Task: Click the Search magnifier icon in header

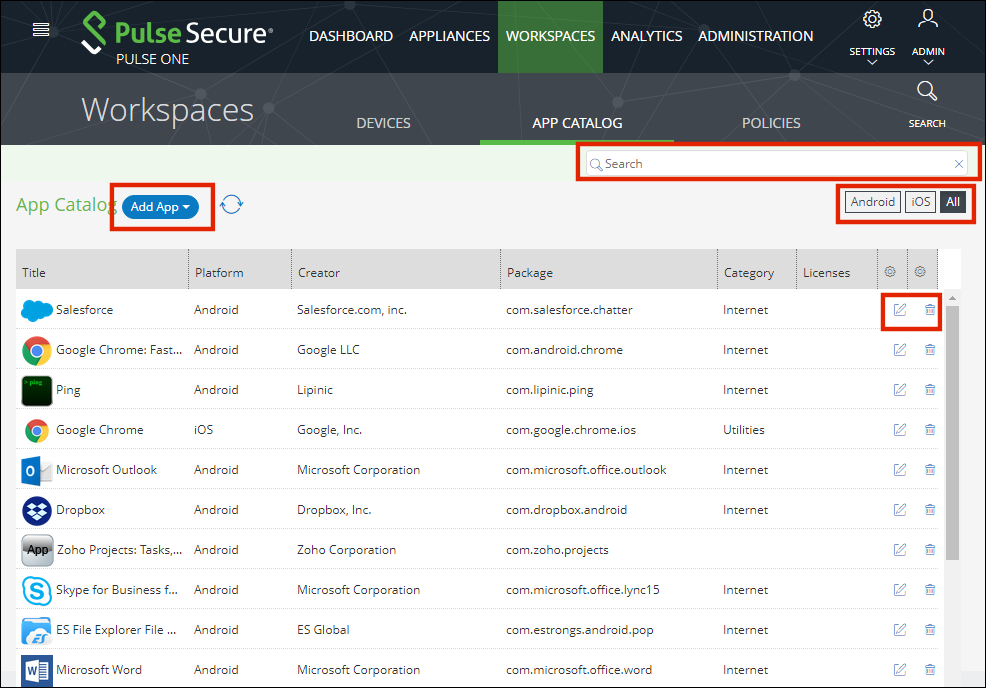Action: 926,91
